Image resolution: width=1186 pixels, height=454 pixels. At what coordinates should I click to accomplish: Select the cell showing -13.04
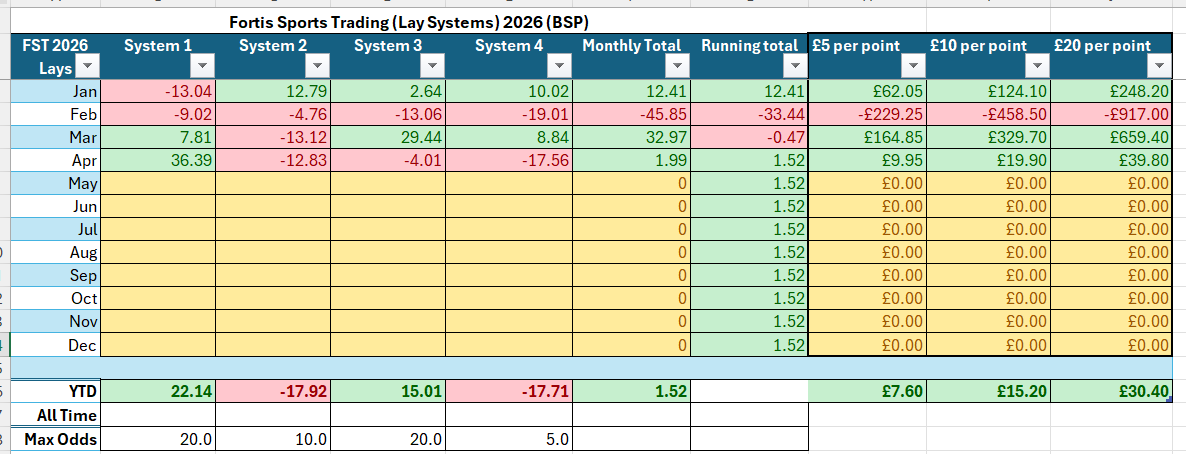tap(158, 92)
